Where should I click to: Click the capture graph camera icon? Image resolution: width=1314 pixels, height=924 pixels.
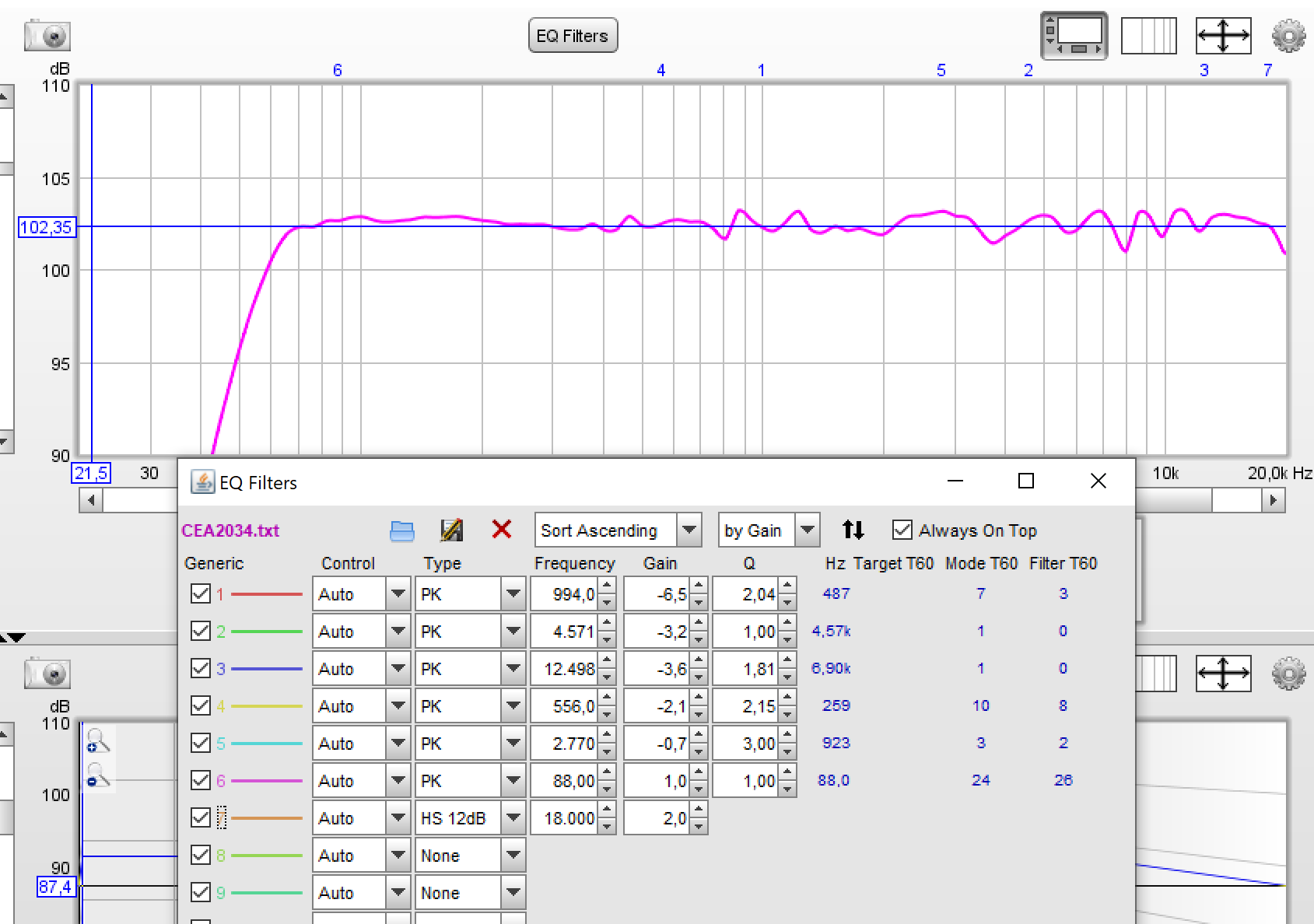pos(47,36)
